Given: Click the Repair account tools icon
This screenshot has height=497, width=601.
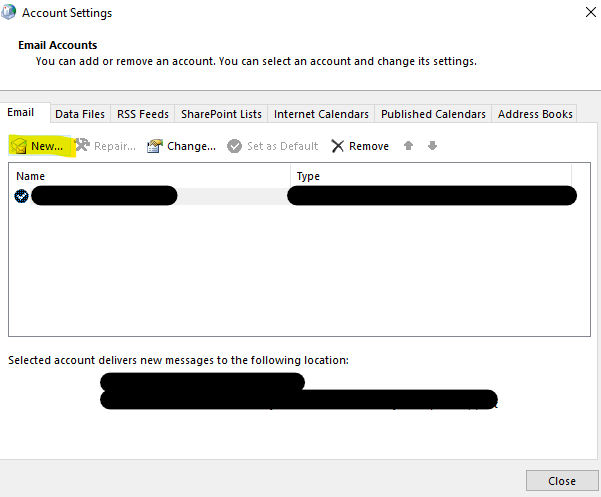Looking at the screenshot, I should click(x=82, y=146).
